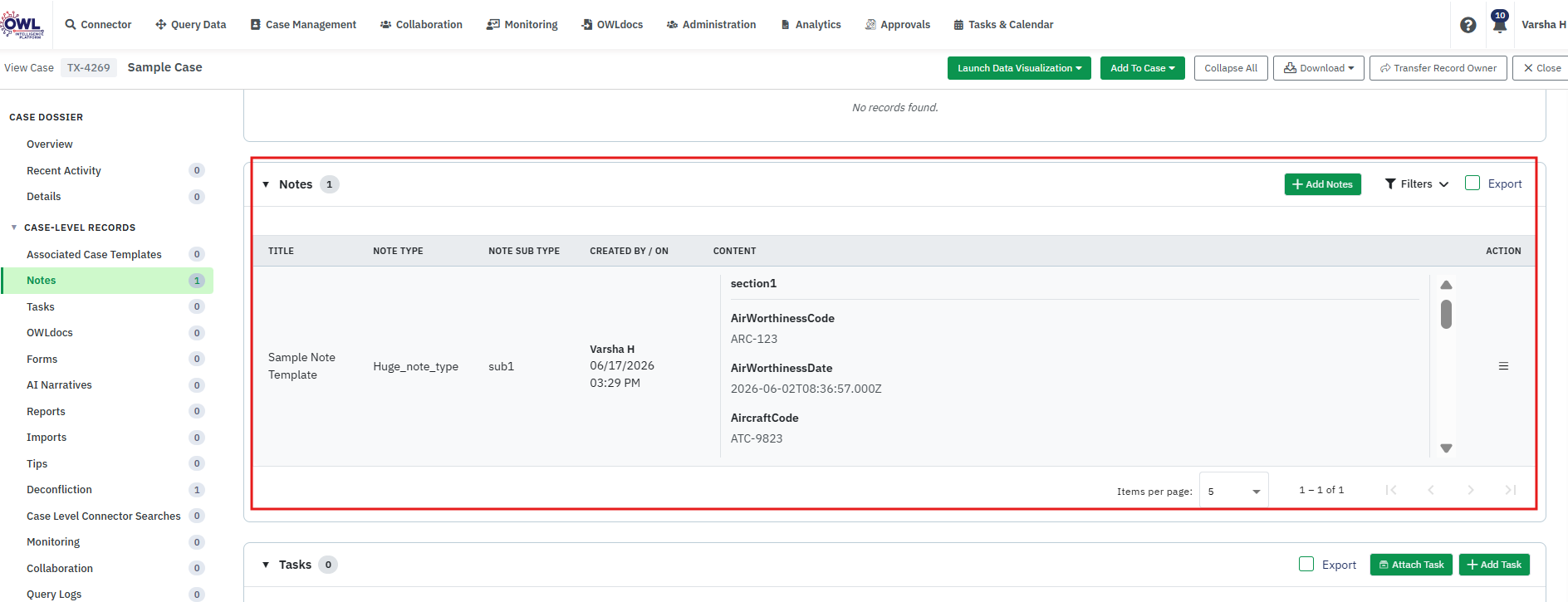Select Reports in sidebar
Screen dimensions: 1568x602
pyautogui.click(x=46, y=412)
